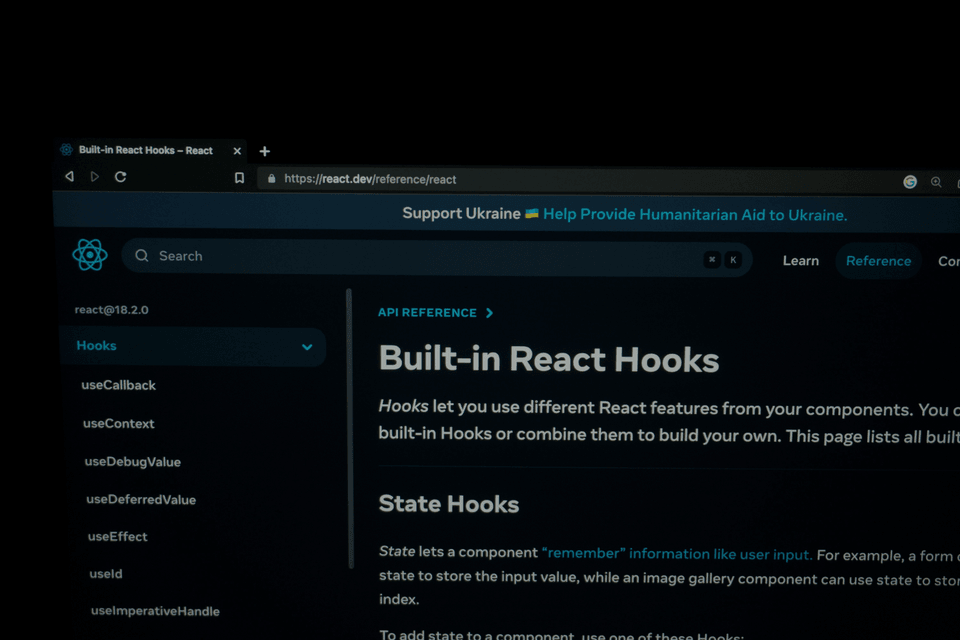960x640 pixels.
Task: Select useCallback in the sidebar
Action: (118, 385)
